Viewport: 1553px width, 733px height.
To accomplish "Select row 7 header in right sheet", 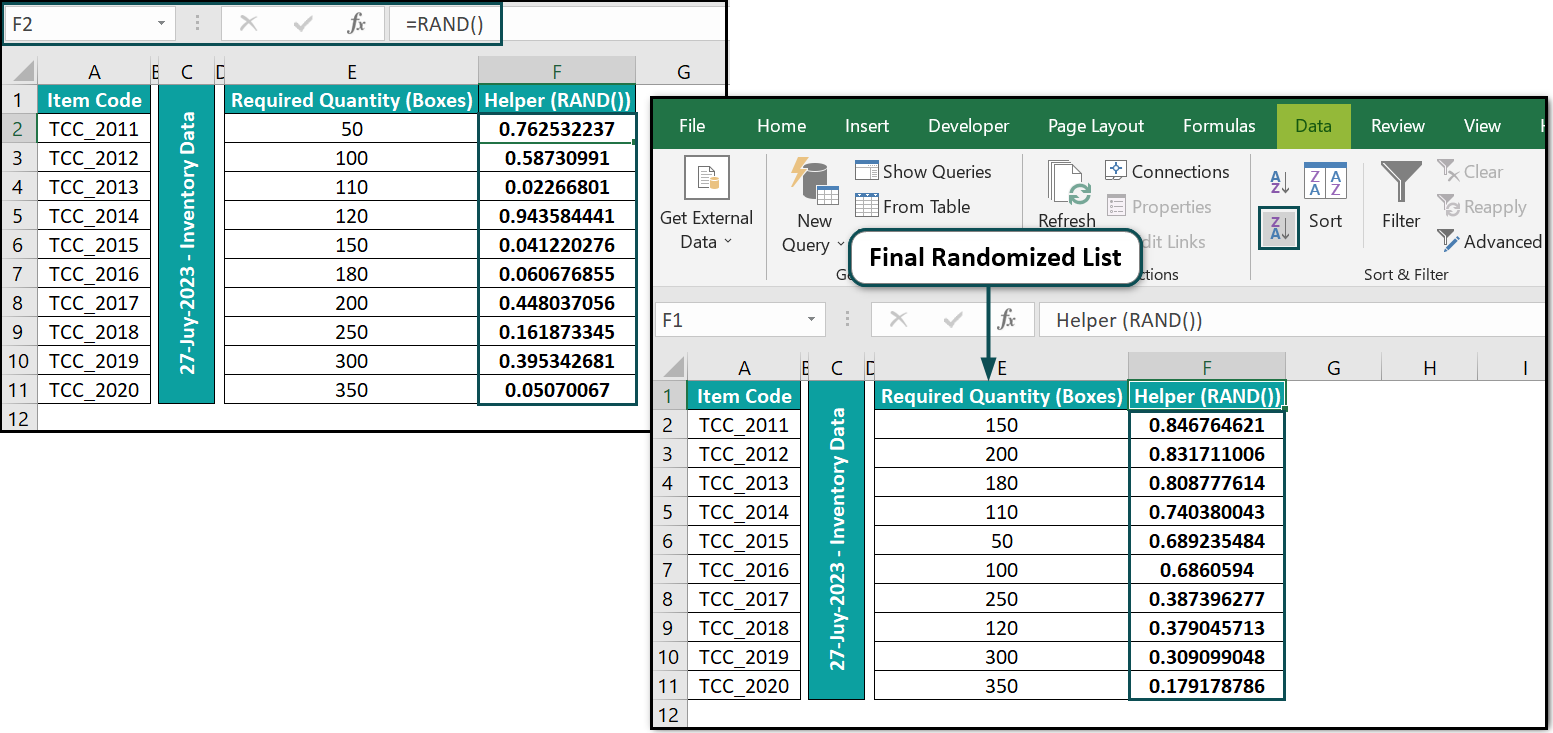I will [x=670, y=570].
